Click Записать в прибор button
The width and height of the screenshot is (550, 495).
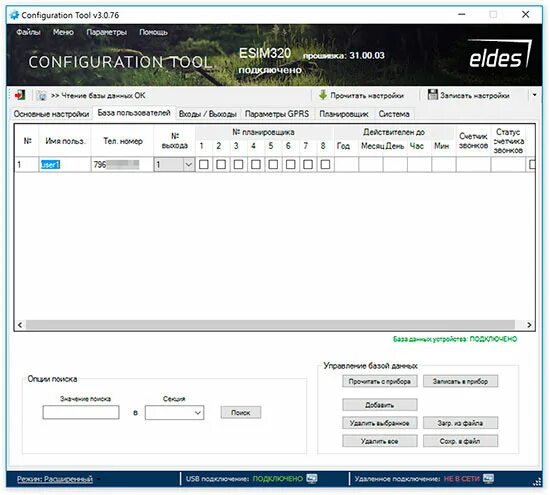coord(460,381)
